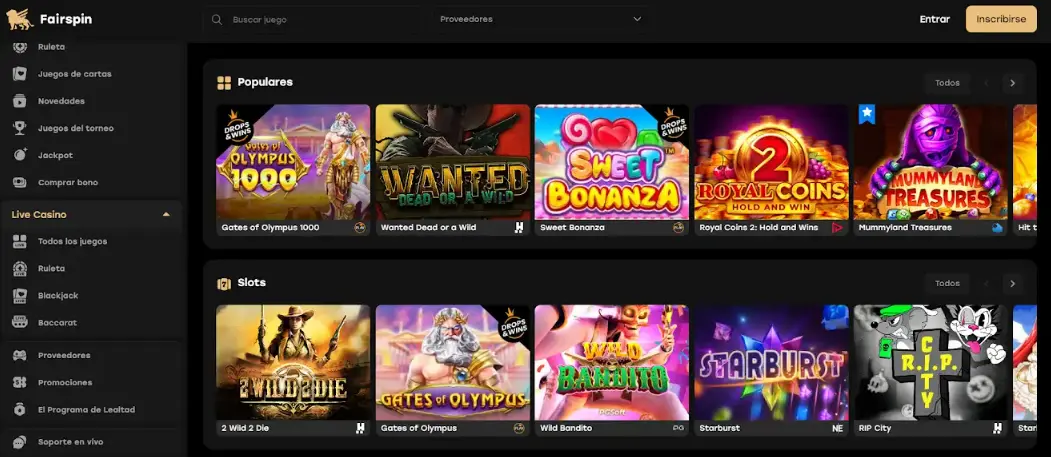The height and width of the screenshot is (457, 1051).
Task: Click the Soporte en vivo chat icon
Action: [20, 442]
